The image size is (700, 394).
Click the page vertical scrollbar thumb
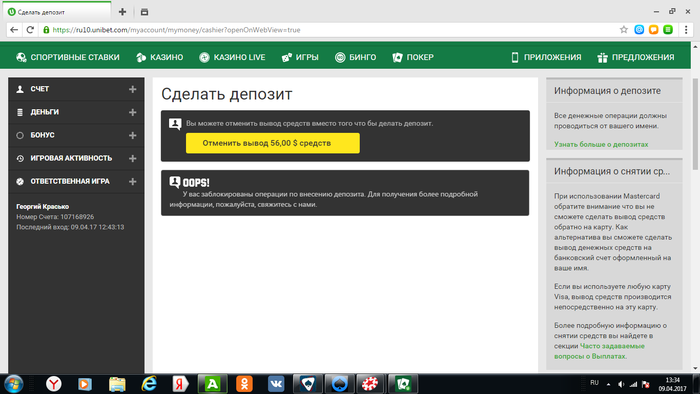[696, 124]
